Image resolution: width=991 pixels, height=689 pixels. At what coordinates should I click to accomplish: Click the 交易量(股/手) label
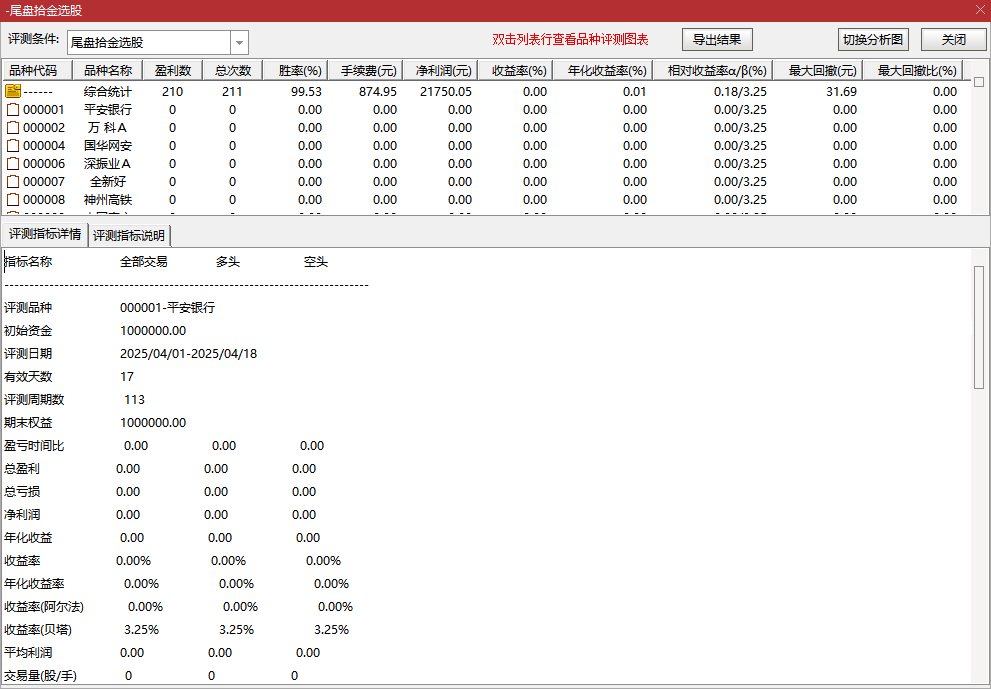point(40,676)
